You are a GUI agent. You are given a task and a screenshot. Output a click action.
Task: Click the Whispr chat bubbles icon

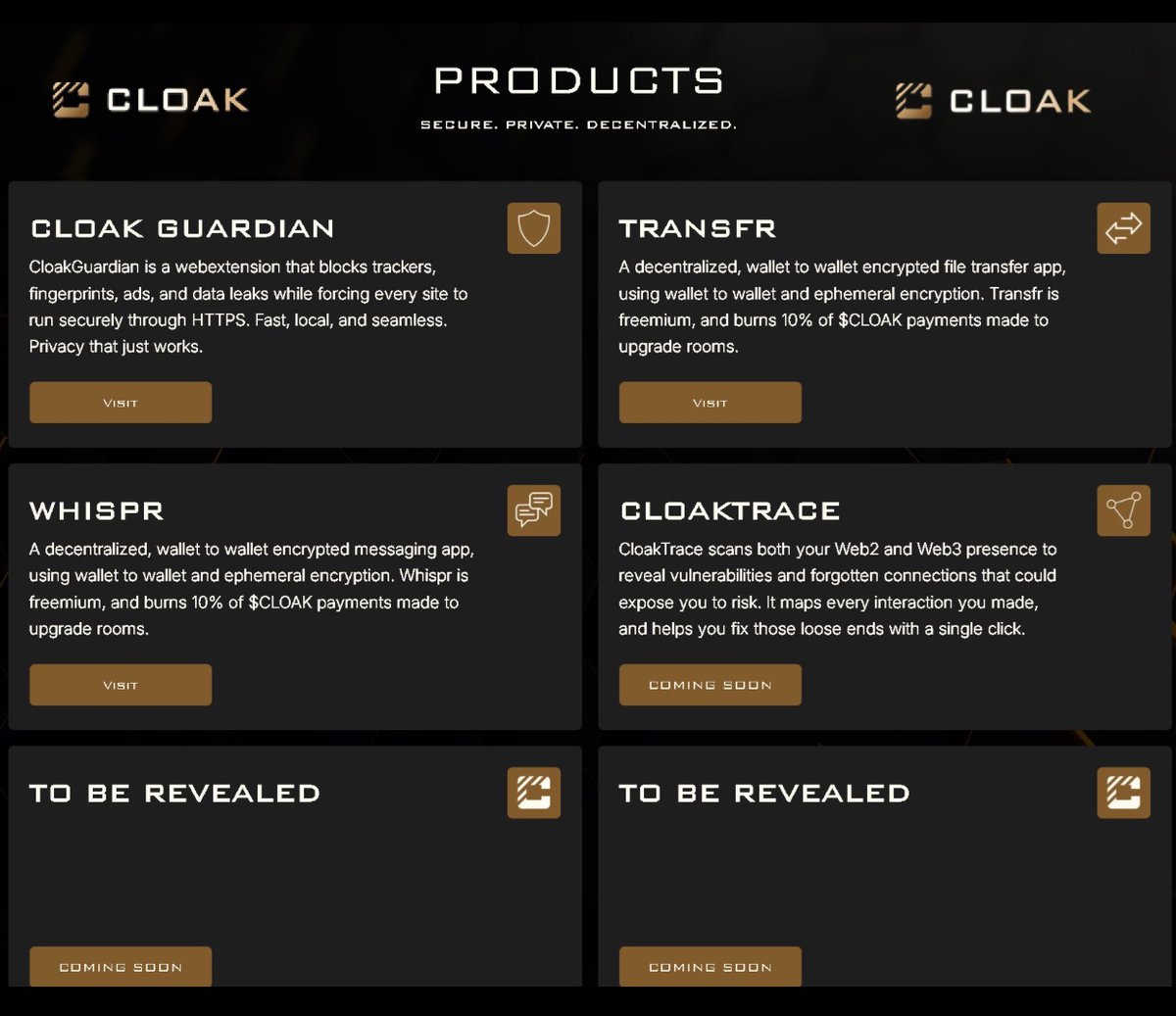pyautogui.click(x=533, y=510)
